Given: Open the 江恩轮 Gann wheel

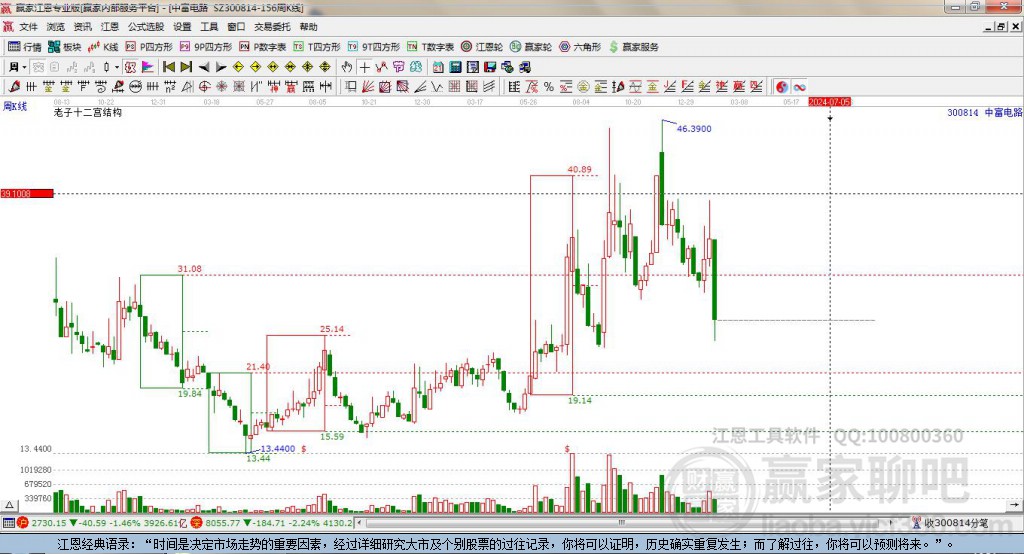Looking at the screenshot, I should pyautogui.click(x=482, y=47).
